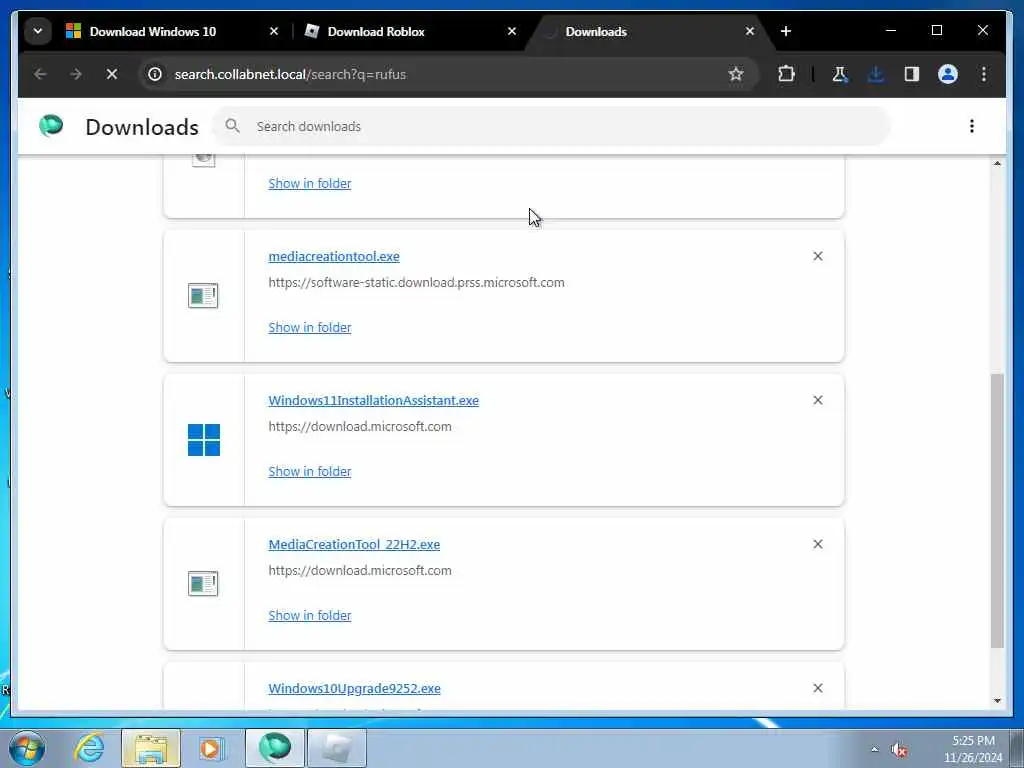Open the Extensions puzzle icon
This screenshot has height=768, width=1024.
coord(786,74)
